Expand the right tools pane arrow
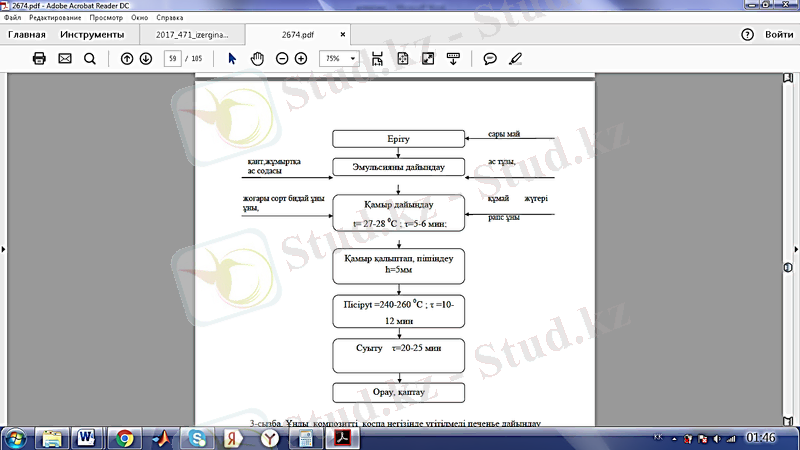Image resolution: width=800 pixels, height=450 pixels. 796,249
